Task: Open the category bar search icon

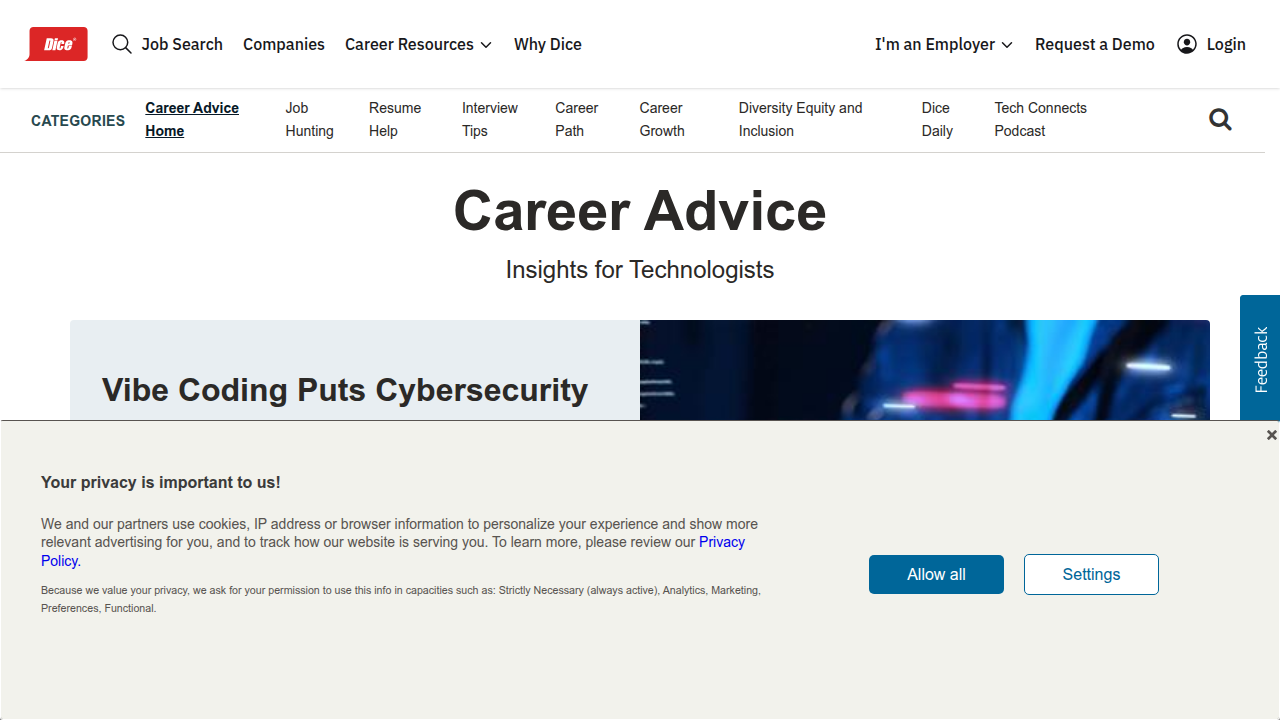Action: coord(1220,120)
